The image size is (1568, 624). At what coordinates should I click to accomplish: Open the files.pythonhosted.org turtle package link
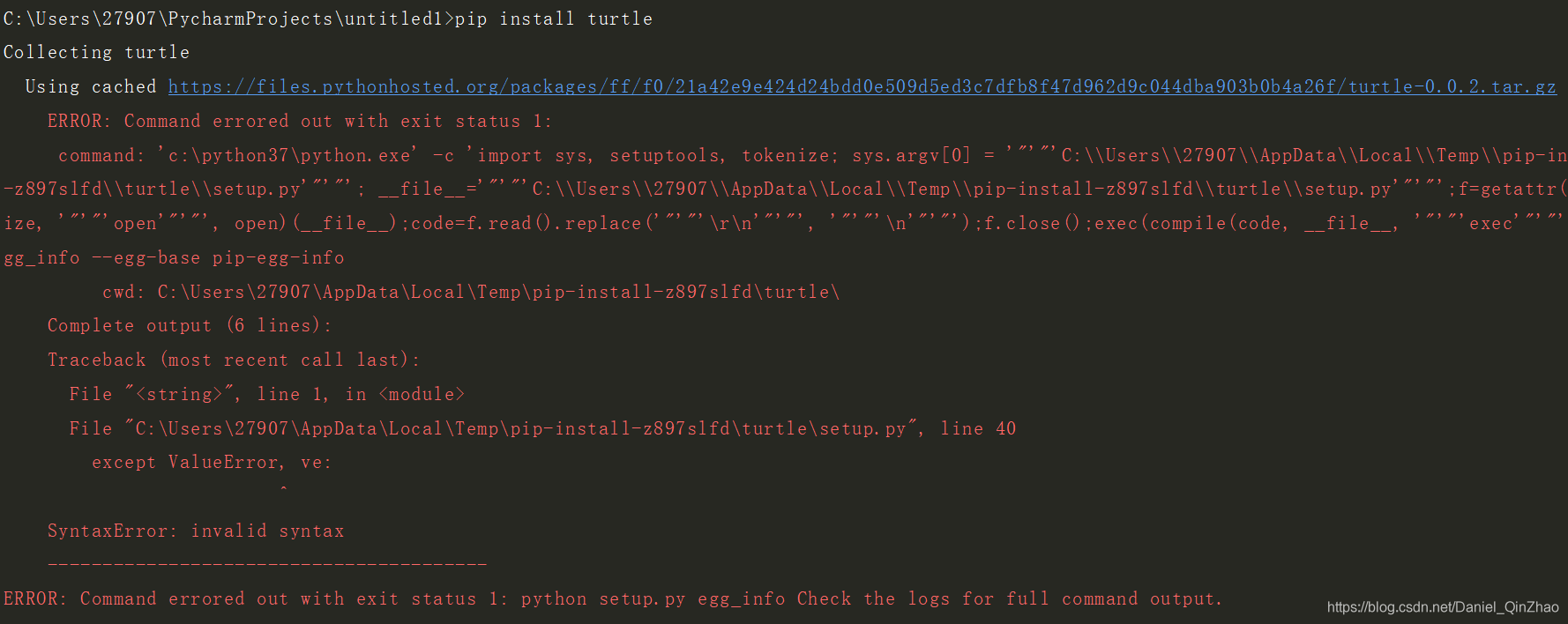[862, 86]
